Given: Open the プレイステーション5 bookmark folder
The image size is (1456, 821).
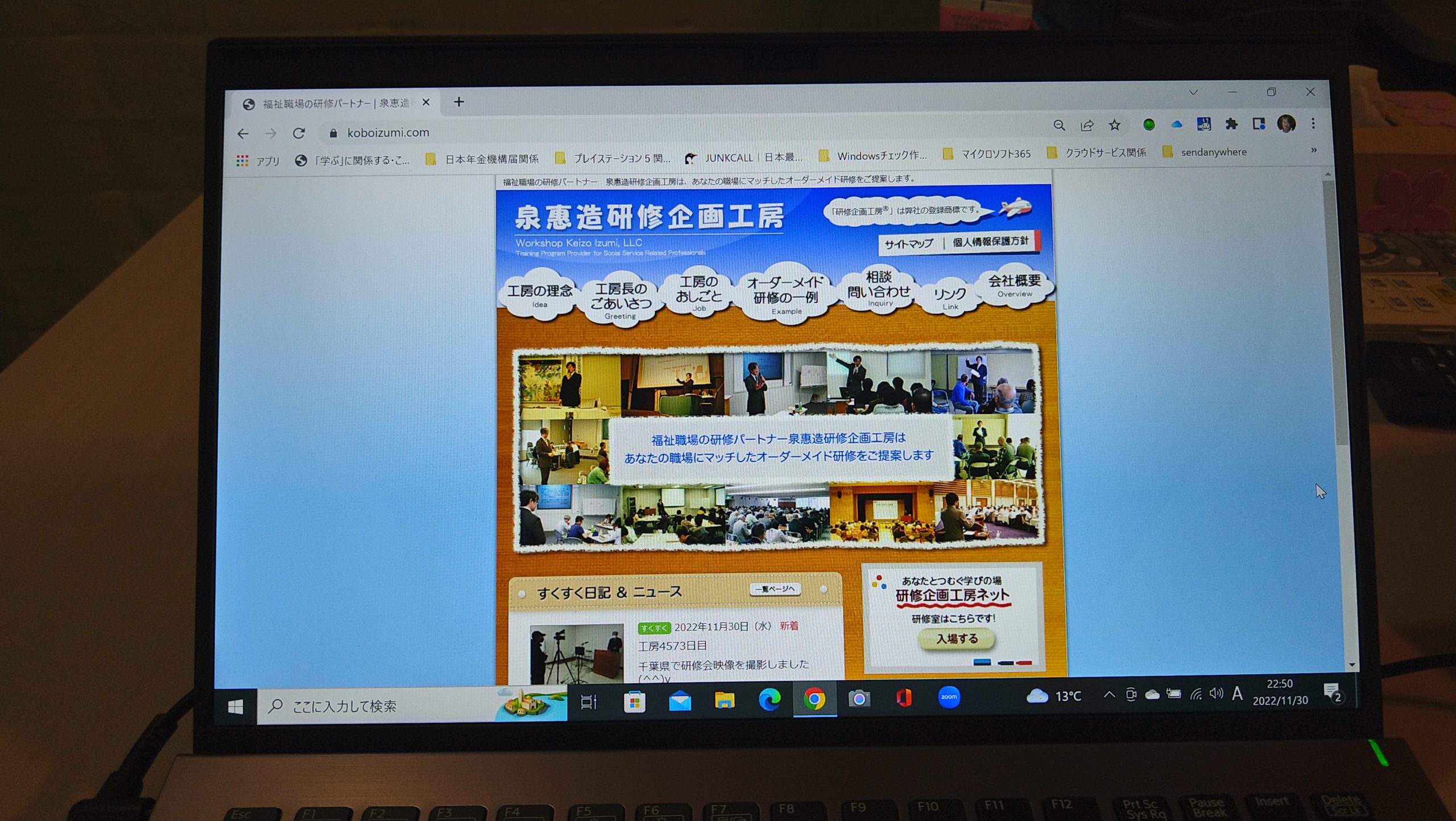Looking at the screenshot, I should (613, 158).
